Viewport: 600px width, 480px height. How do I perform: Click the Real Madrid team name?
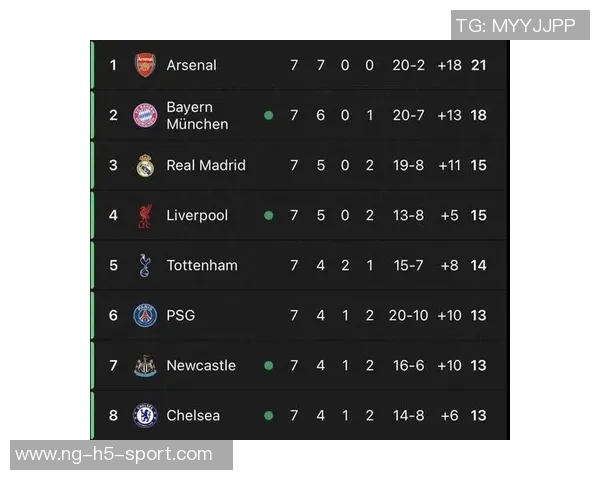(205, 165)
